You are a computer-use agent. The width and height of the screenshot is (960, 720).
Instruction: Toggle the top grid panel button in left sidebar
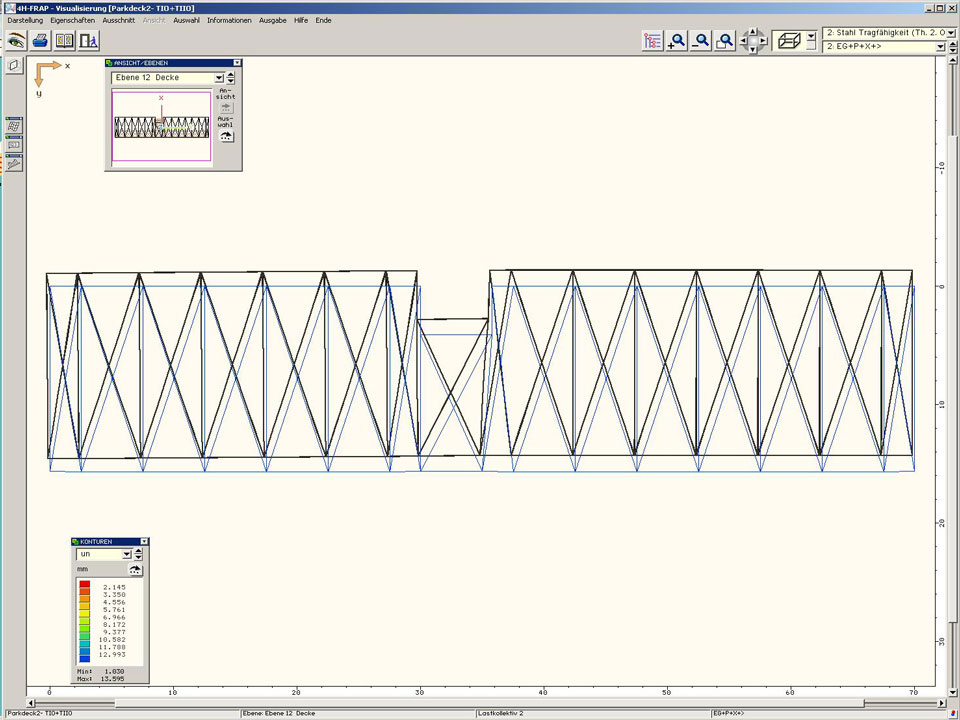point(14,126)
